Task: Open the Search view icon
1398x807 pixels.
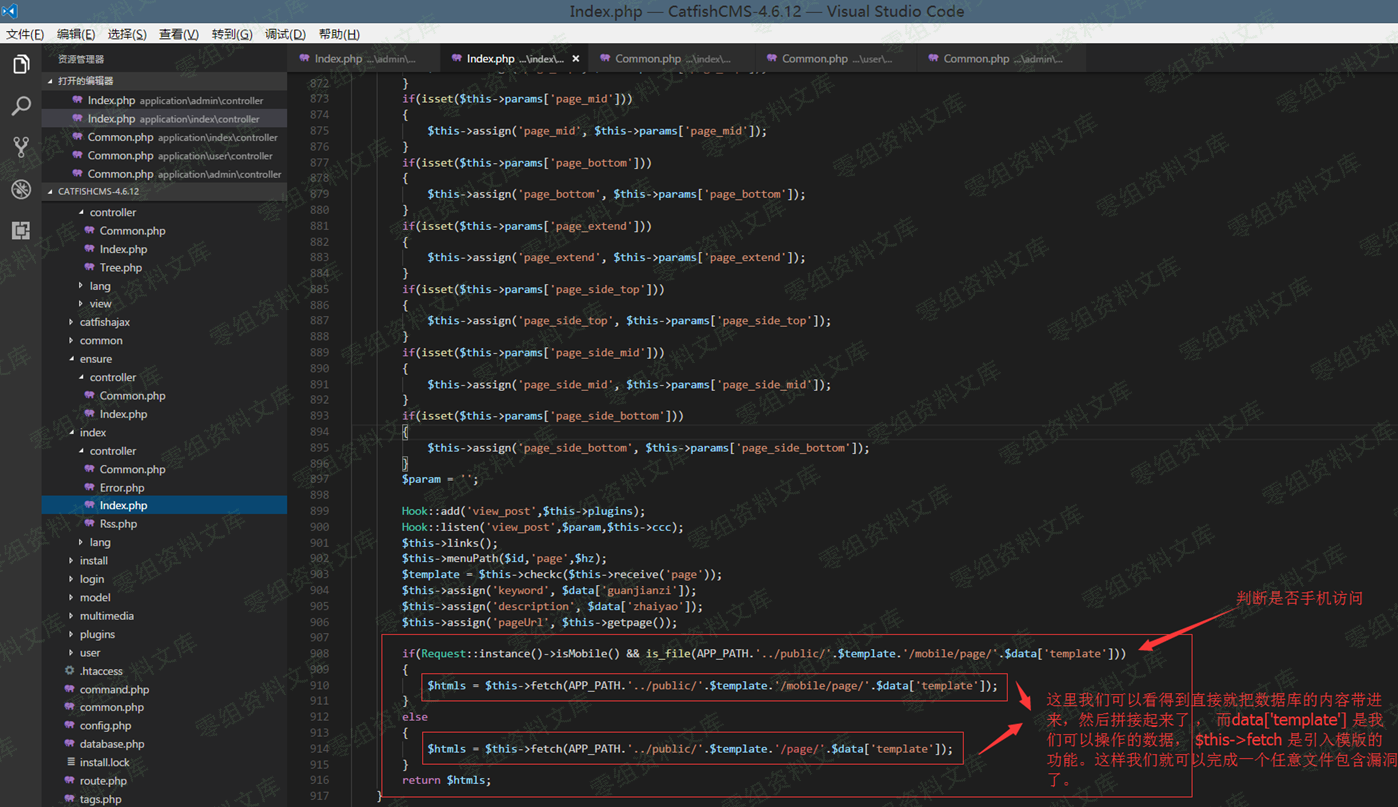Action: pos(21,106)
